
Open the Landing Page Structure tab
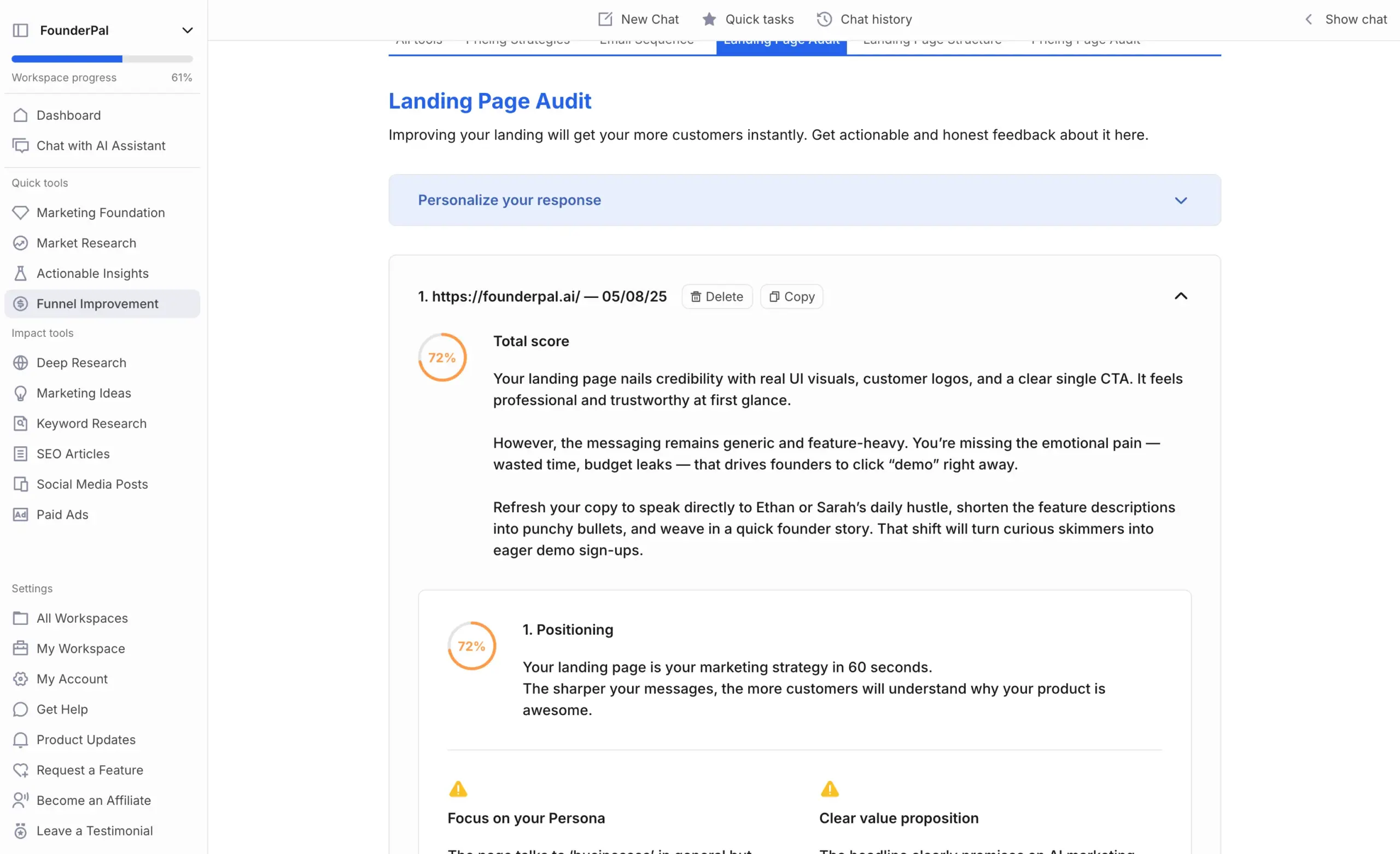931,39
